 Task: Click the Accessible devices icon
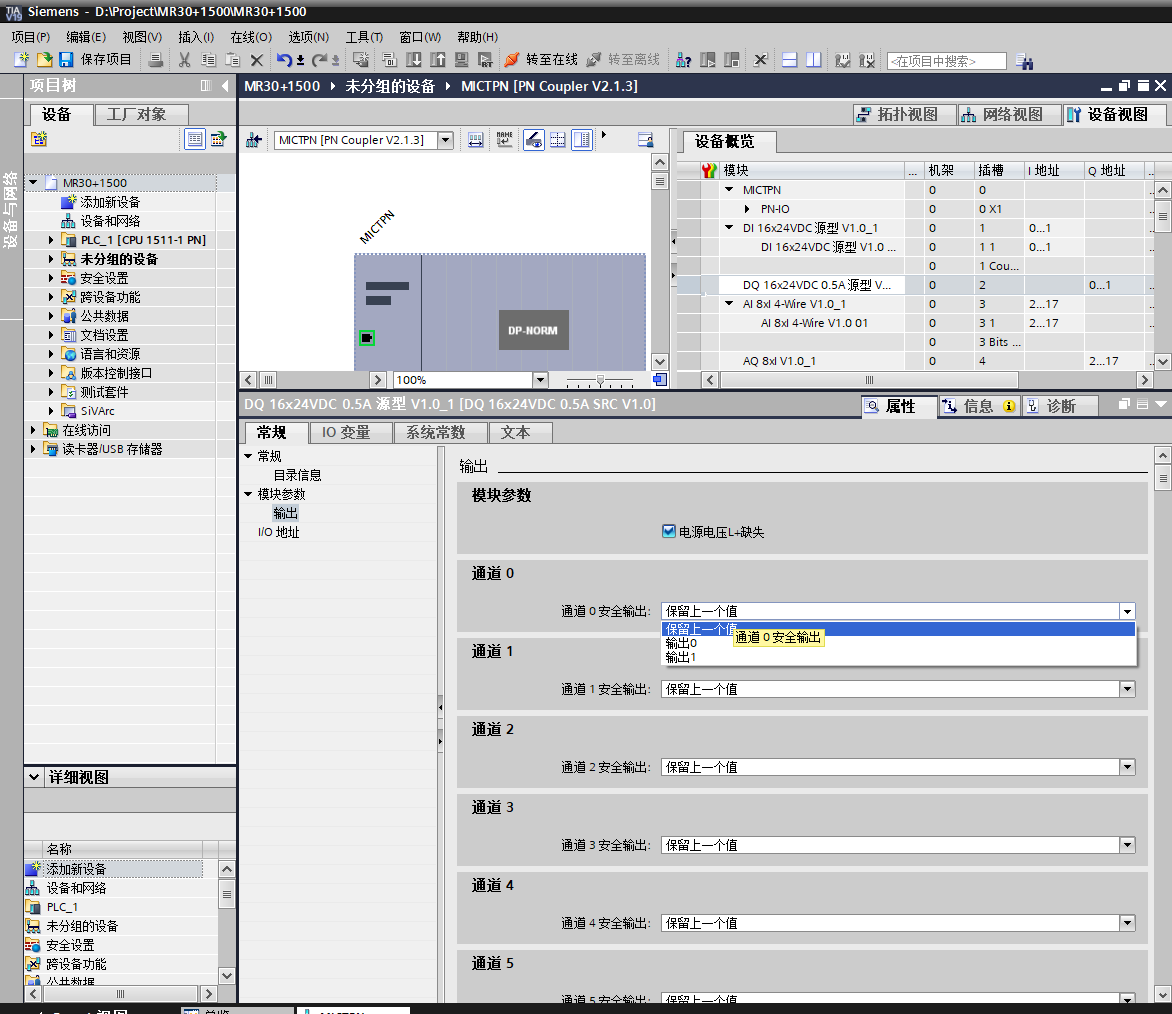[683, 60]
